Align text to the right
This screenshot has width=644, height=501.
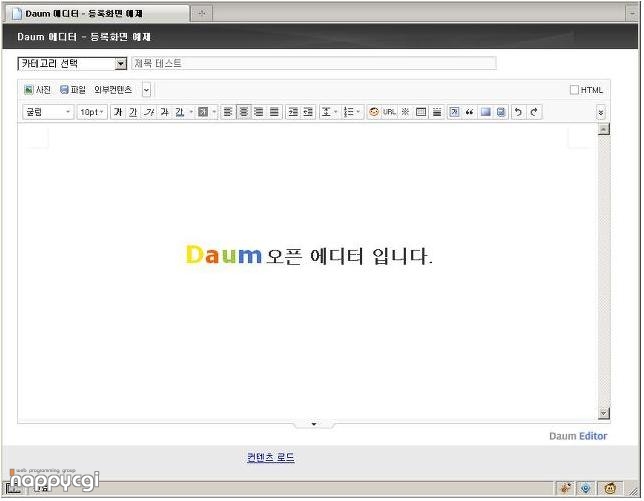click(x=259, y=112)
